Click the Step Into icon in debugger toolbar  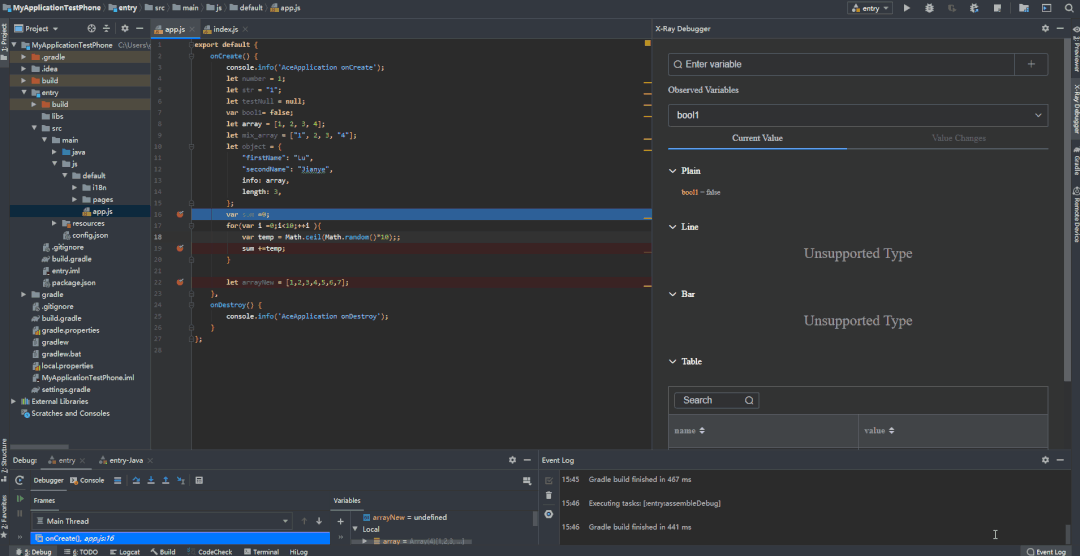pyautogui.click(x=150, y=480)
